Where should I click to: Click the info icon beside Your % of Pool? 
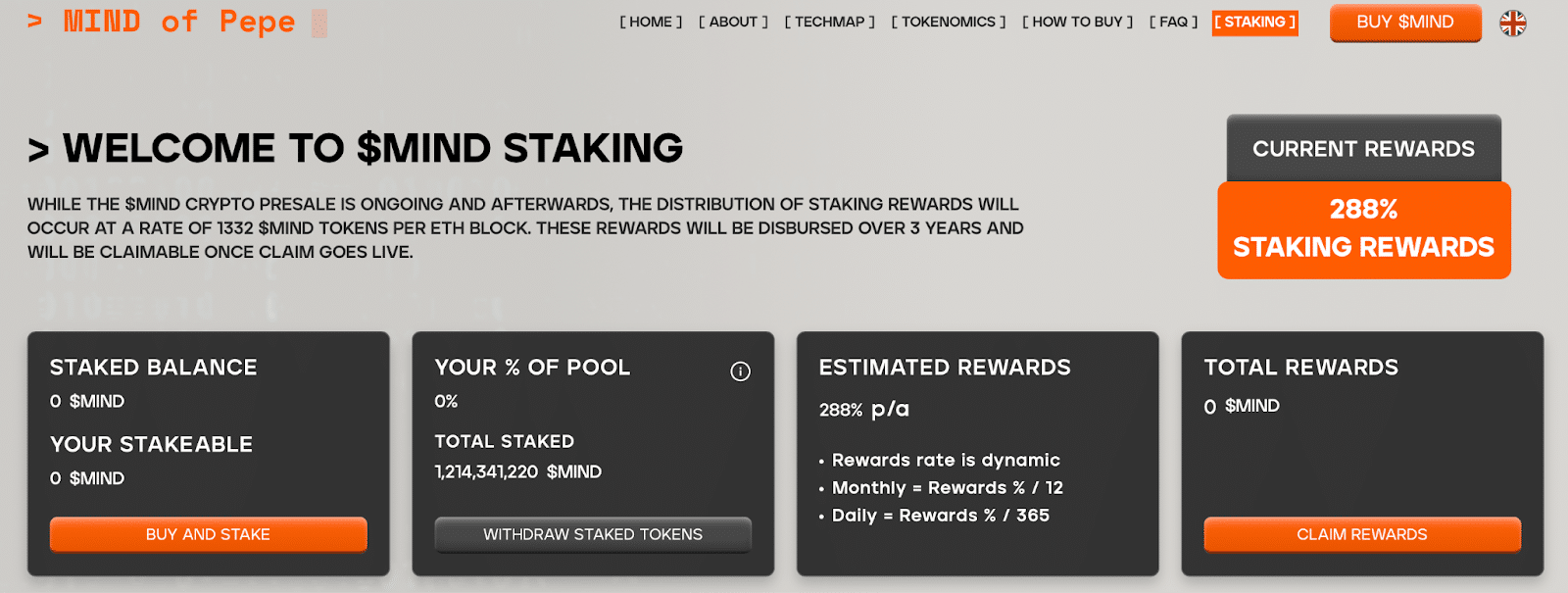tap(740, 371)
